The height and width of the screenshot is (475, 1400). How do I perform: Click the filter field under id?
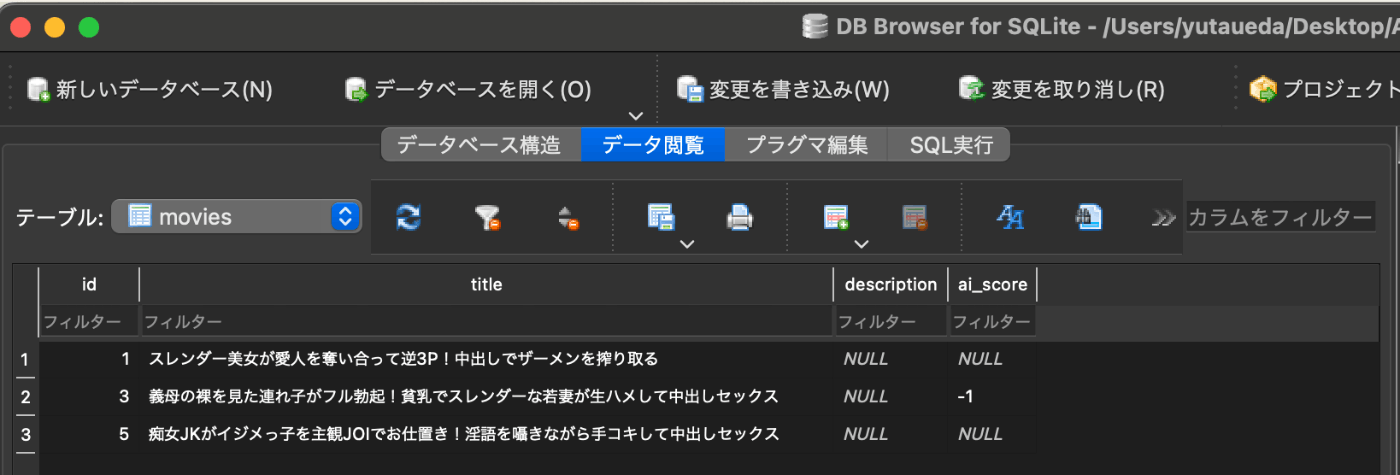click(89, 322)
